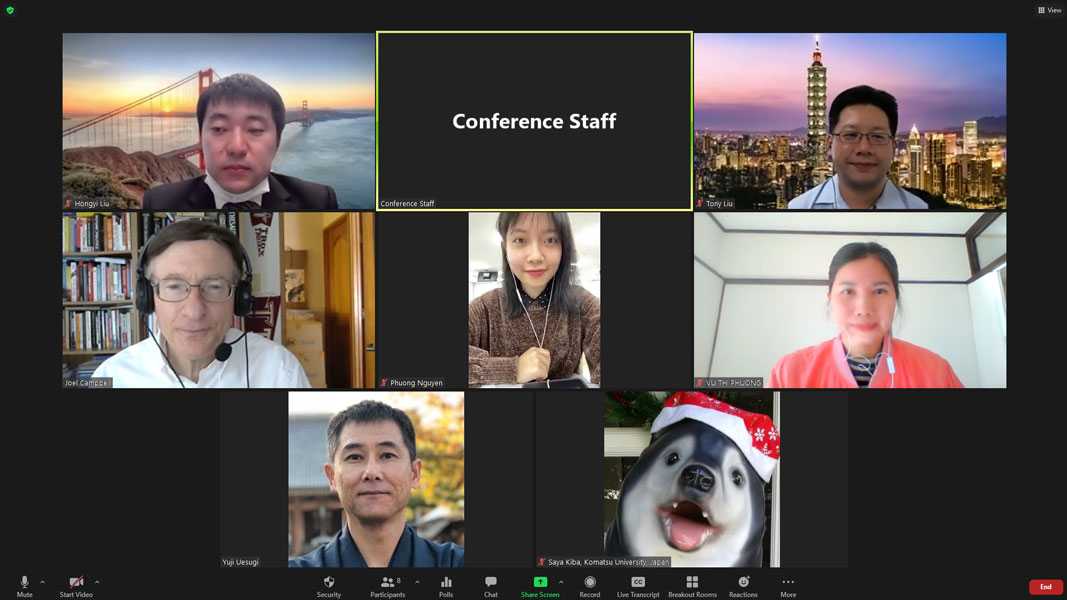Click the red End meeting button

tap(1045, 587)
